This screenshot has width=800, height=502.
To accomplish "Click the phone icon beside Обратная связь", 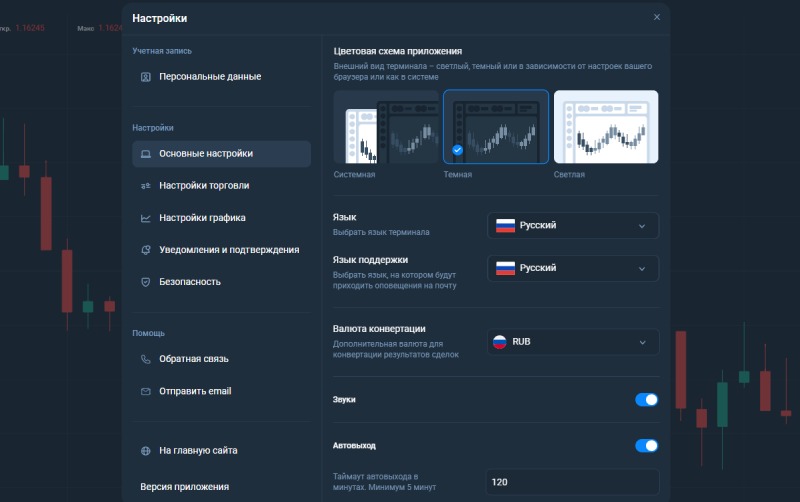I will (x=145, y=359).
